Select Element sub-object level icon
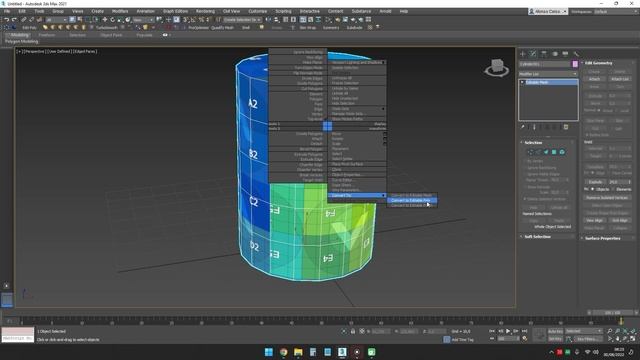The height and width of the screenshot is (360, 640). coord(562,152)
